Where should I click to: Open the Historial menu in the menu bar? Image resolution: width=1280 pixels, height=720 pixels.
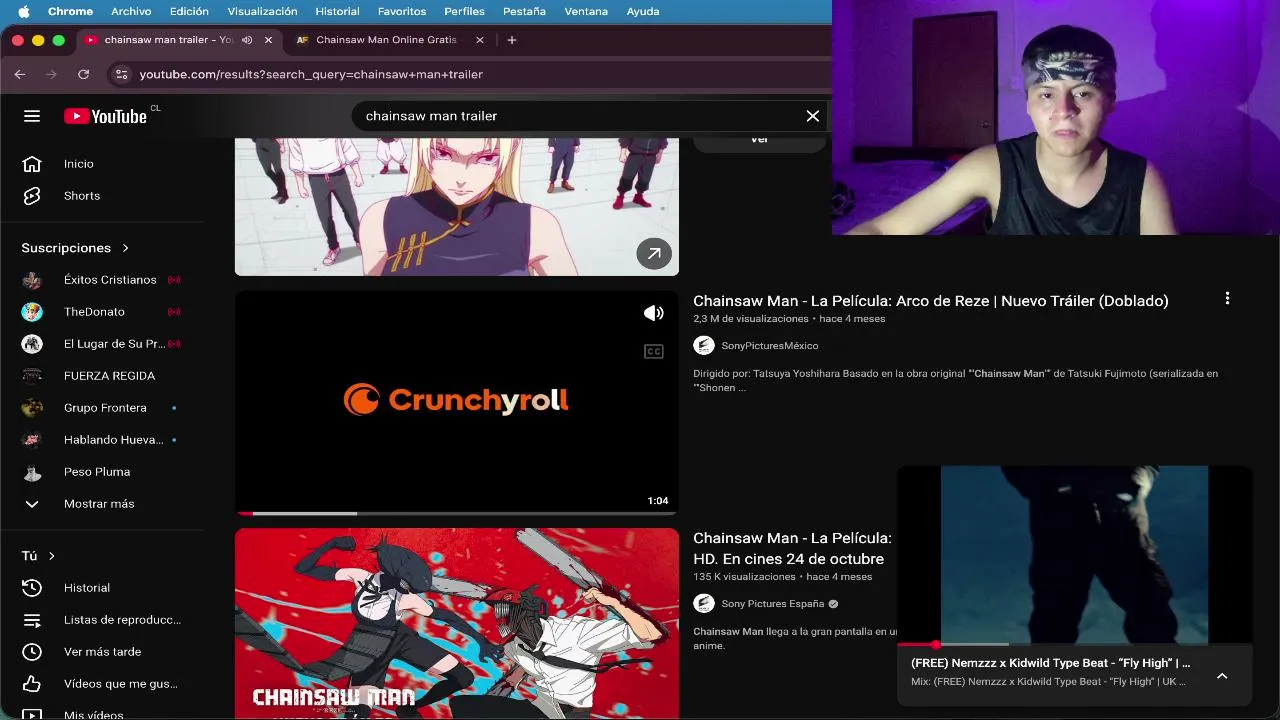coord(337,11)
